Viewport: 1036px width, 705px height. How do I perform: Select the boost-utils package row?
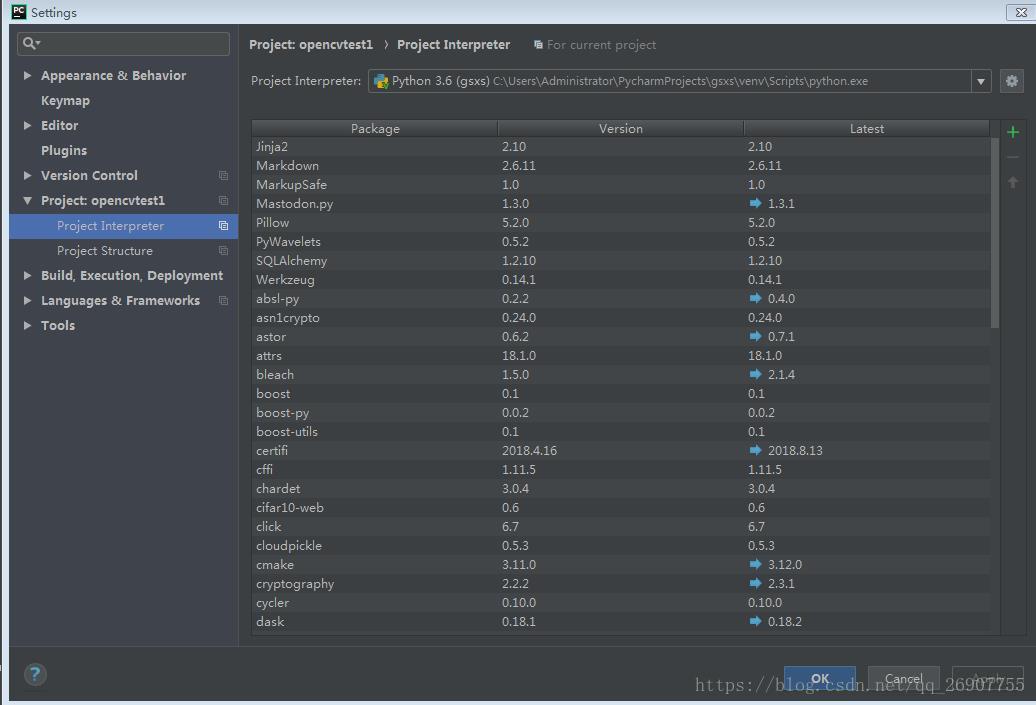[x=620, y=431]
